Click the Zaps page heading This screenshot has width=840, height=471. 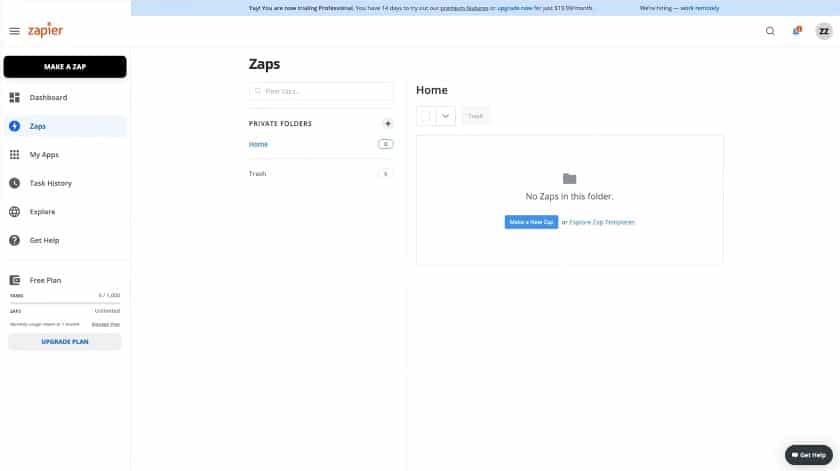(264, 64)
